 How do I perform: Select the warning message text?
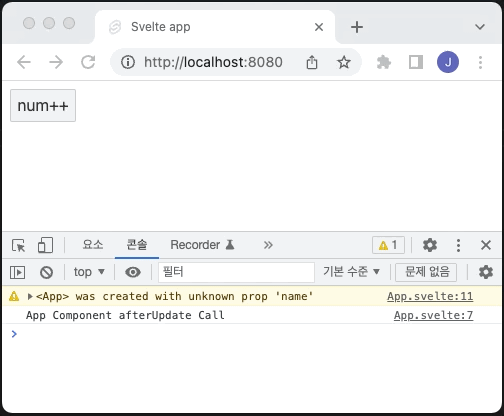[x=174, y=296]
